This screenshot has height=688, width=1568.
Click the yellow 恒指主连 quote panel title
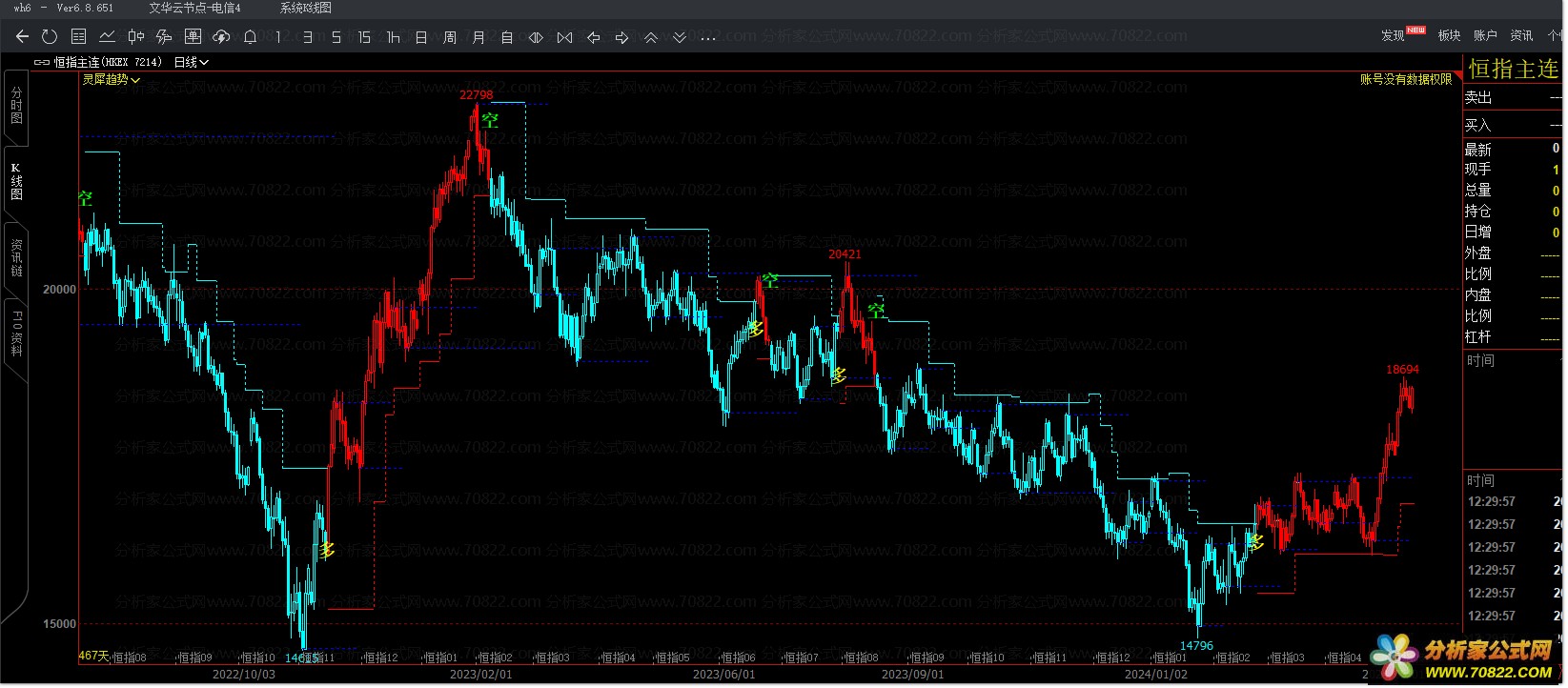[x=1513, y=69]
